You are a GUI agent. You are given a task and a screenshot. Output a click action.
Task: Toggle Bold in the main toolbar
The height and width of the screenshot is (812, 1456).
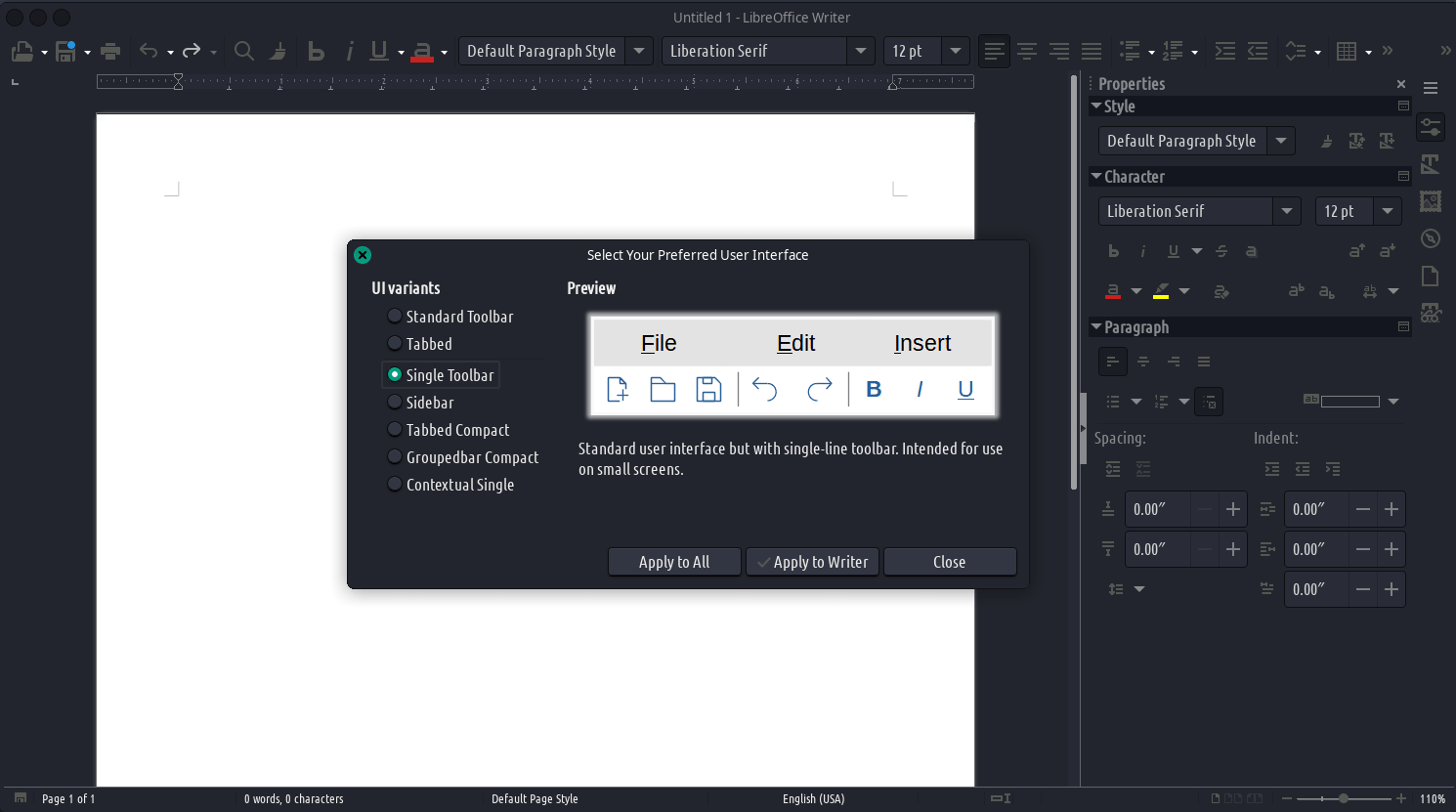(x=316, y=51)
